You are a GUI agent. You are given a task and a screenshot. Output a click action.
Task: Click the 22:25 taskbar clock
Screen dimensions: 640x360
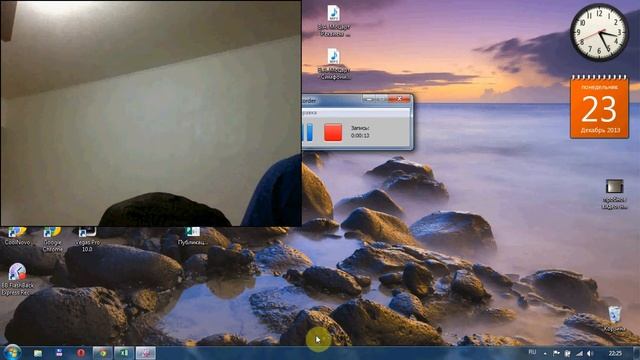(615, 353)
